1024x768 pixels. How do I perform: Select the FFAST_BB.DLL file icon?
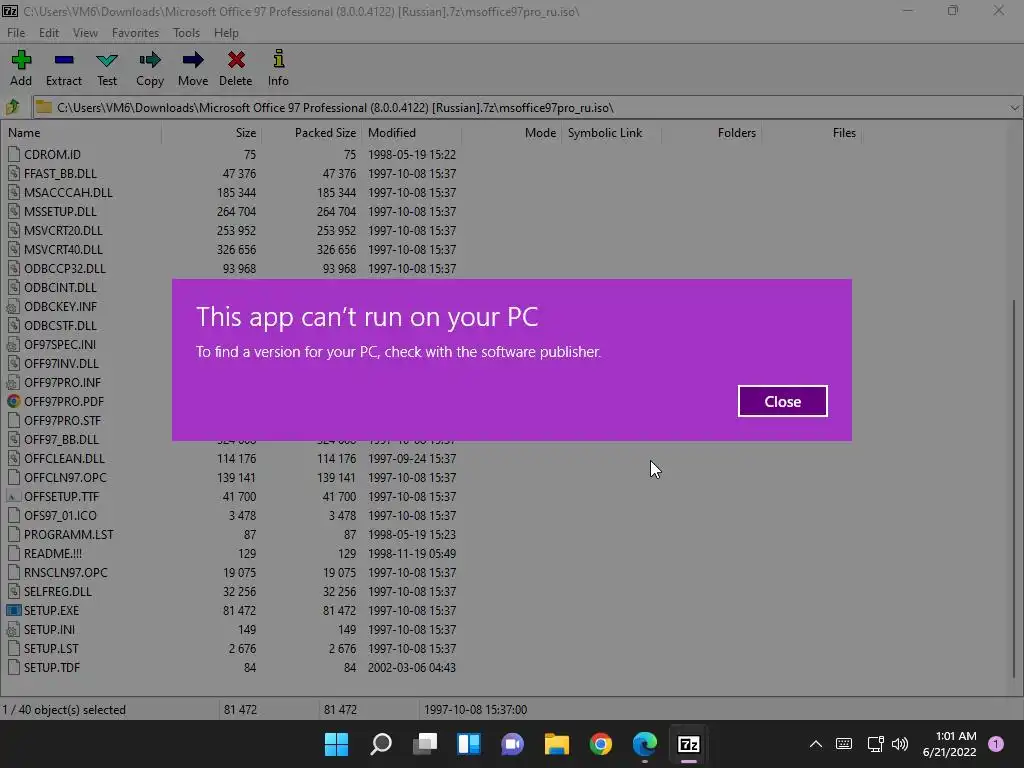(14, 173)
